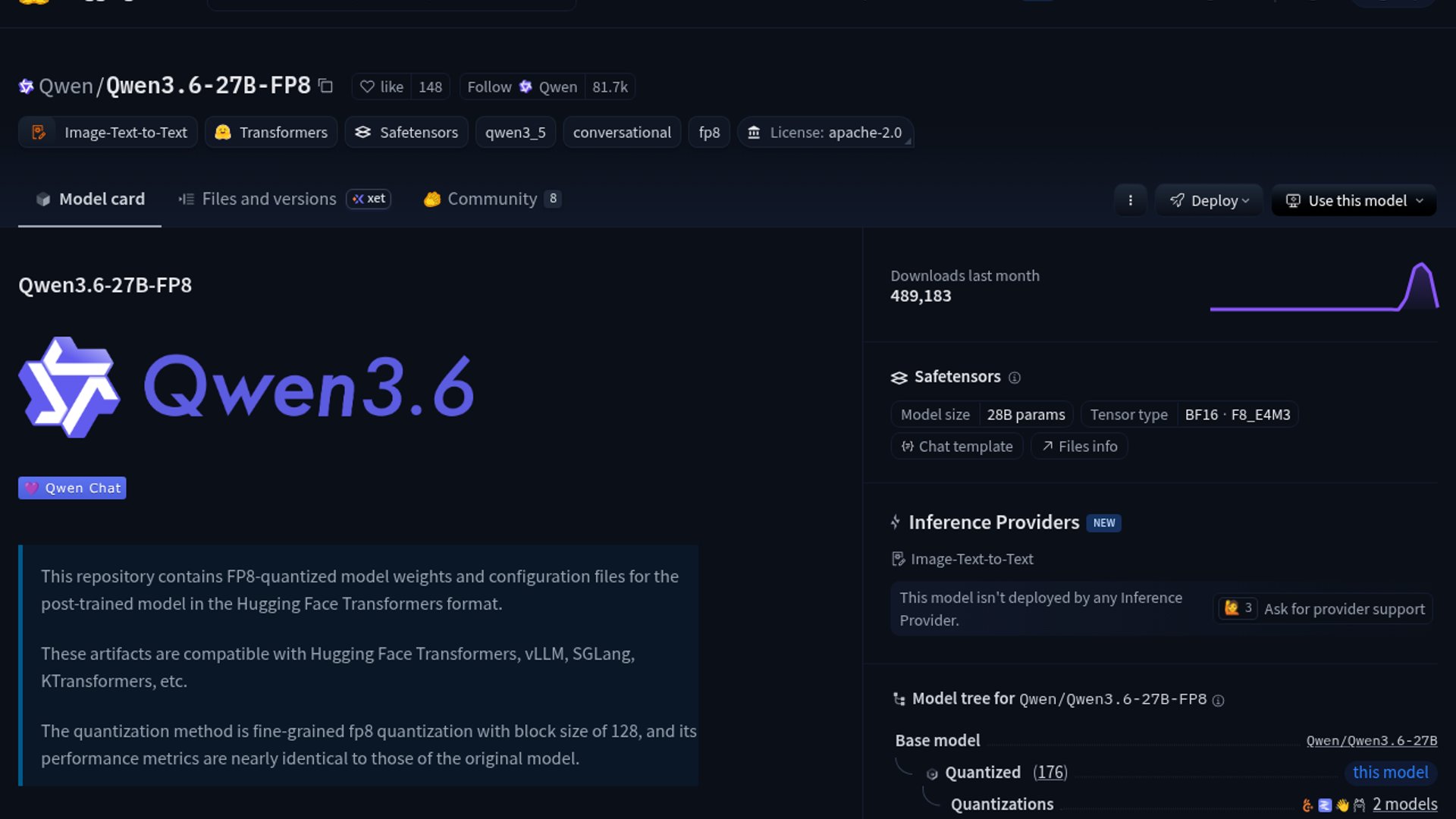Expand the Use this model dropdown
This screenshot has width=1456, height=819.
tap(1354, 201)
